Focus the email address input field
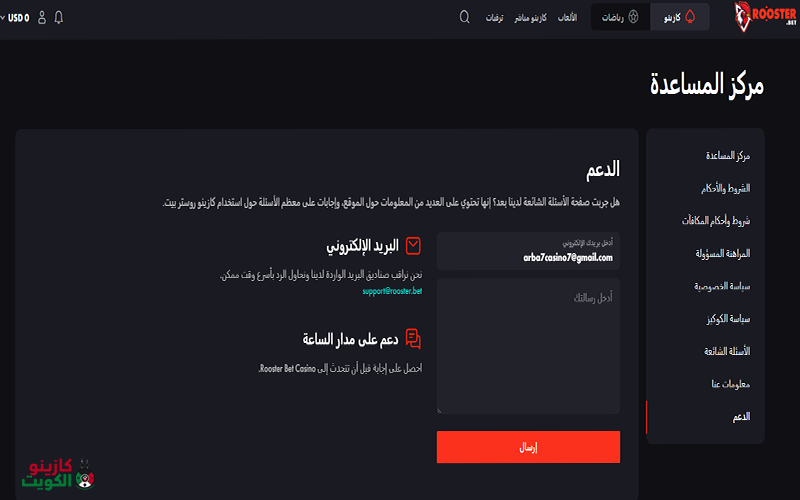 528,251
